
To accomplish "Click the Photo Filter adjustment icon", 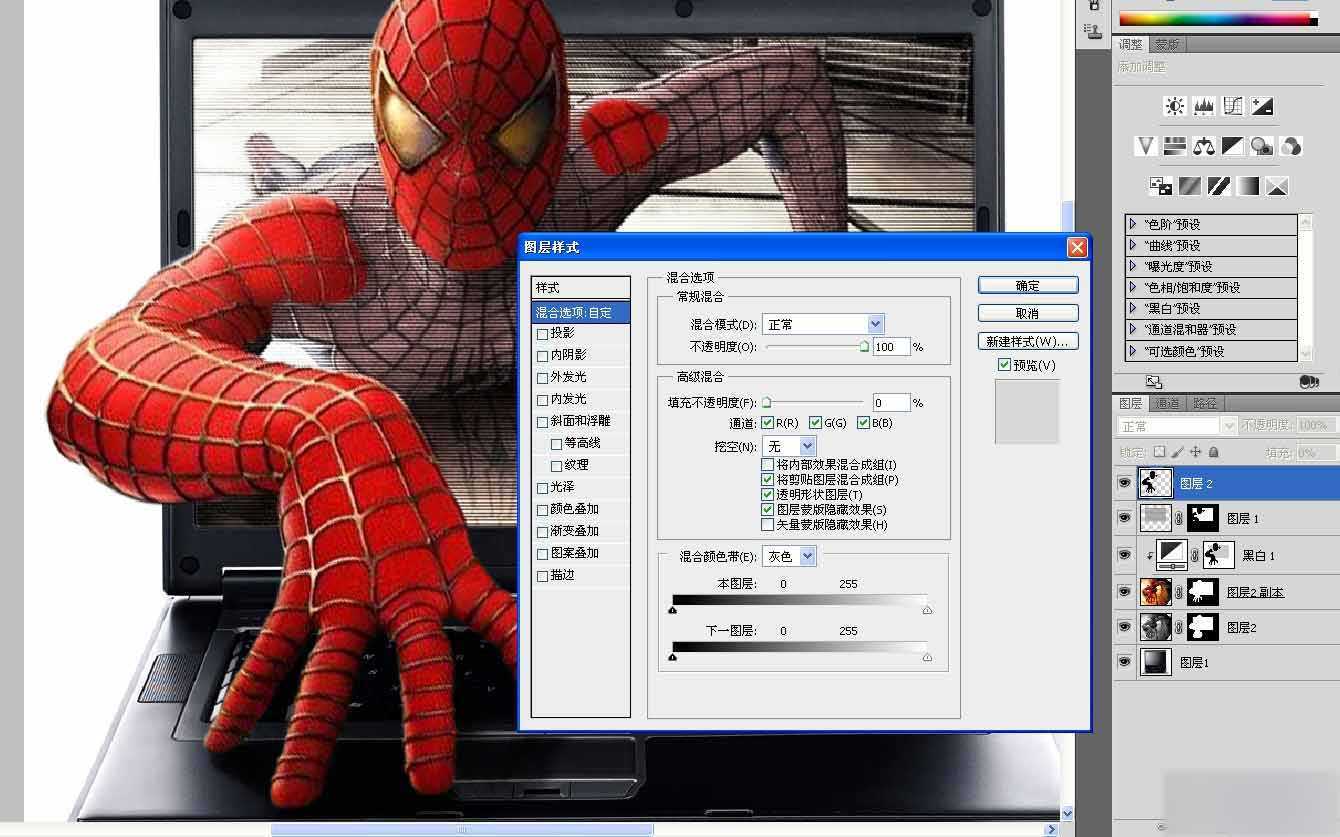I will 1262,146.
